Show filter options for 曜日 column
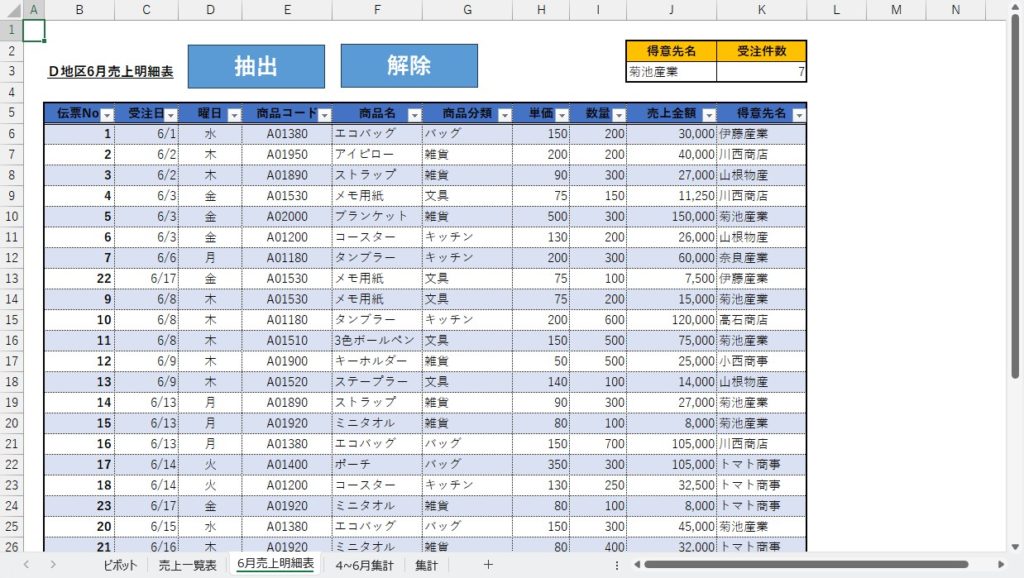 [x=233, y=114]
